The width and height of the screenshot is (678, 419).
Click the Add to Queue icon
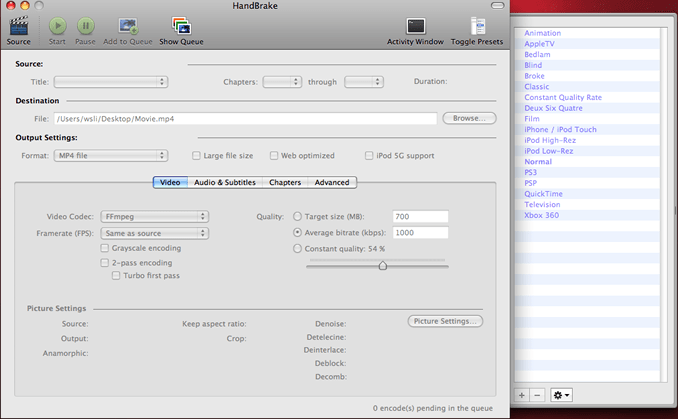point(128,26)
